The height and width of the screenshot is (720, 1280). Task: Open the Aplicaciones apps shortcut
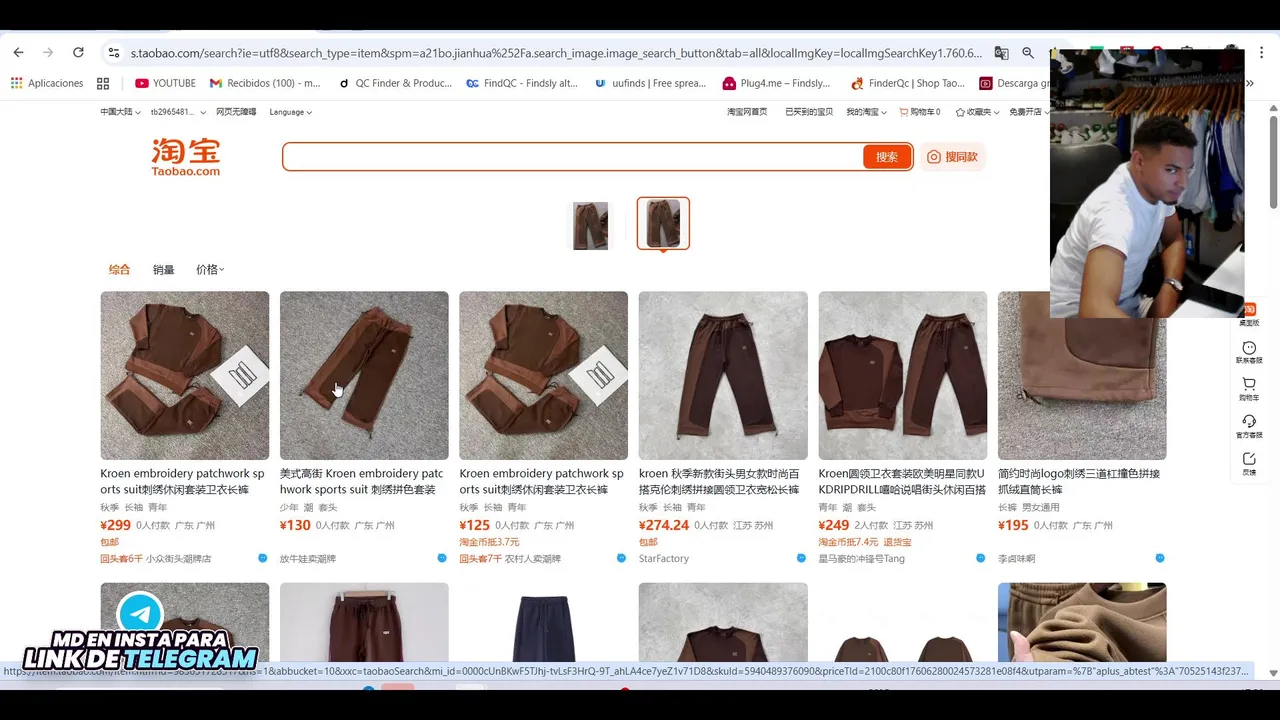point(47,83)
